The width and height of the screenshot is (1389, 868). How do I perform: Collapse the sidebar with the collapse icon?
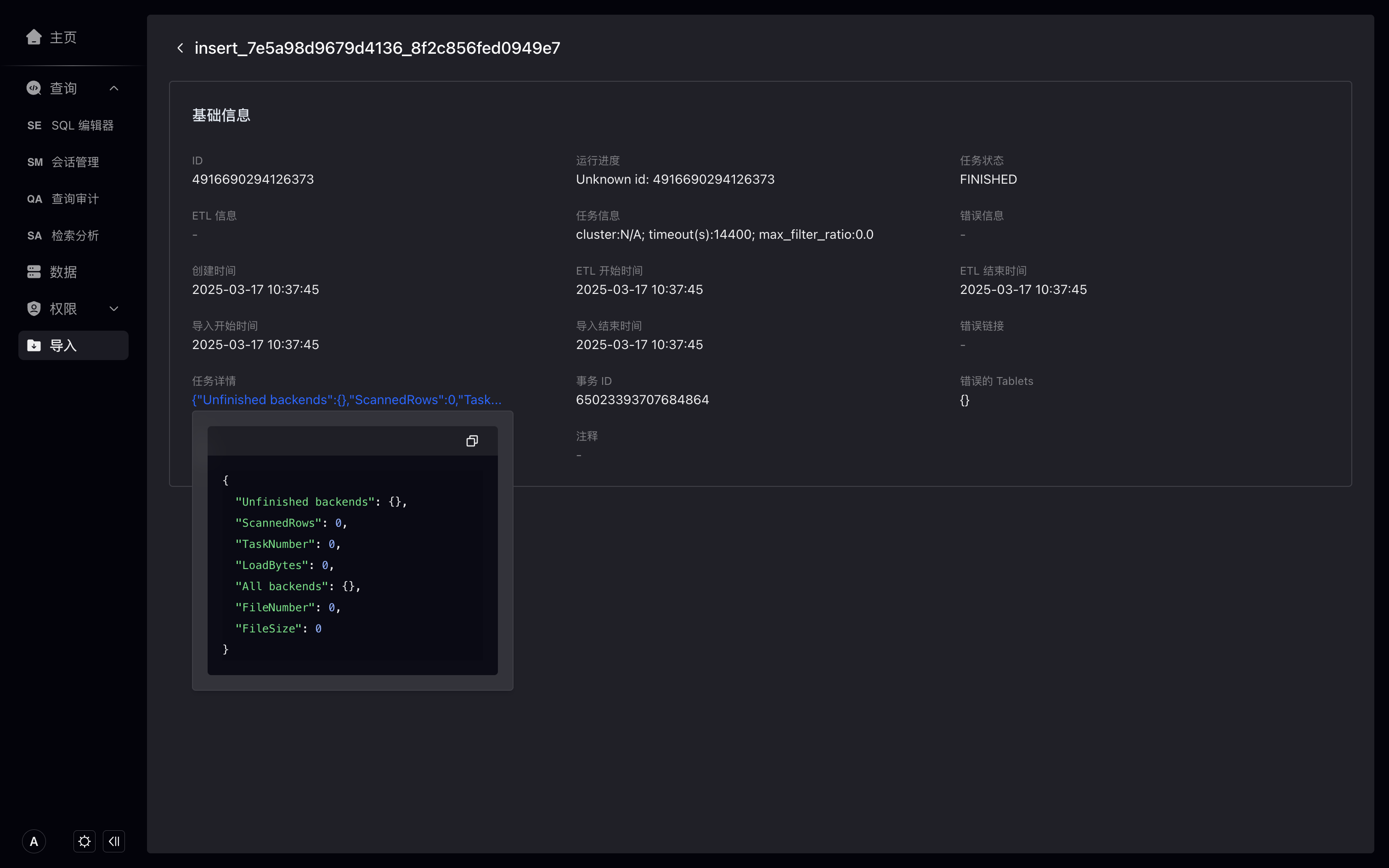click(113, 841)
